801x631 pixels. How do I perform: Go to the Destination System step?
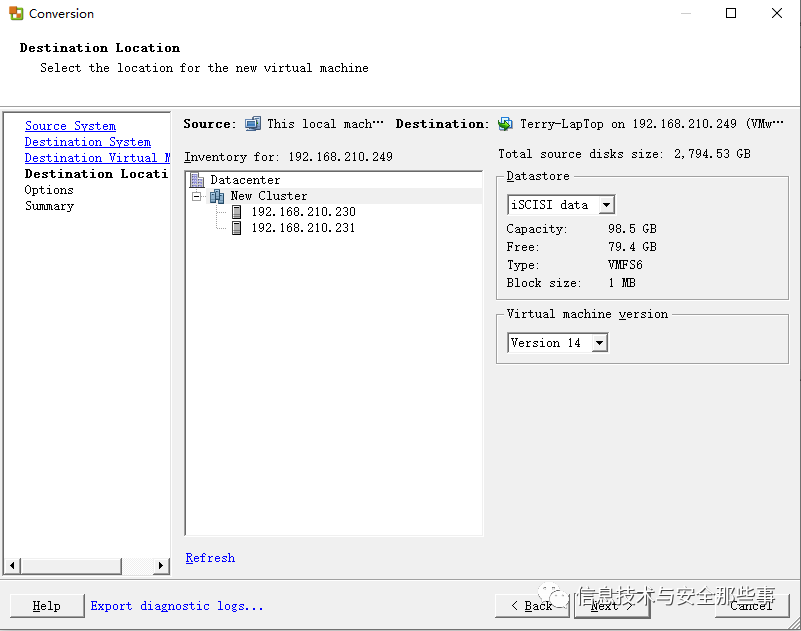[88, 142]
